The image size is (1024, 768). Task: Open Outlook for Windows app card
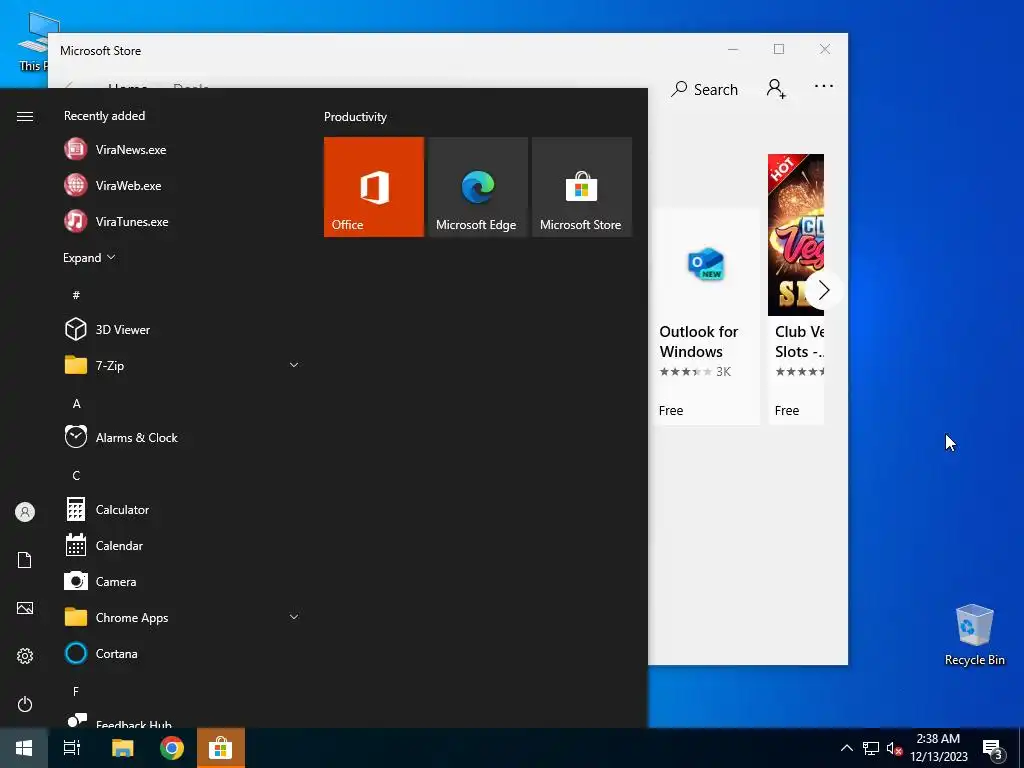coord(705,317)
